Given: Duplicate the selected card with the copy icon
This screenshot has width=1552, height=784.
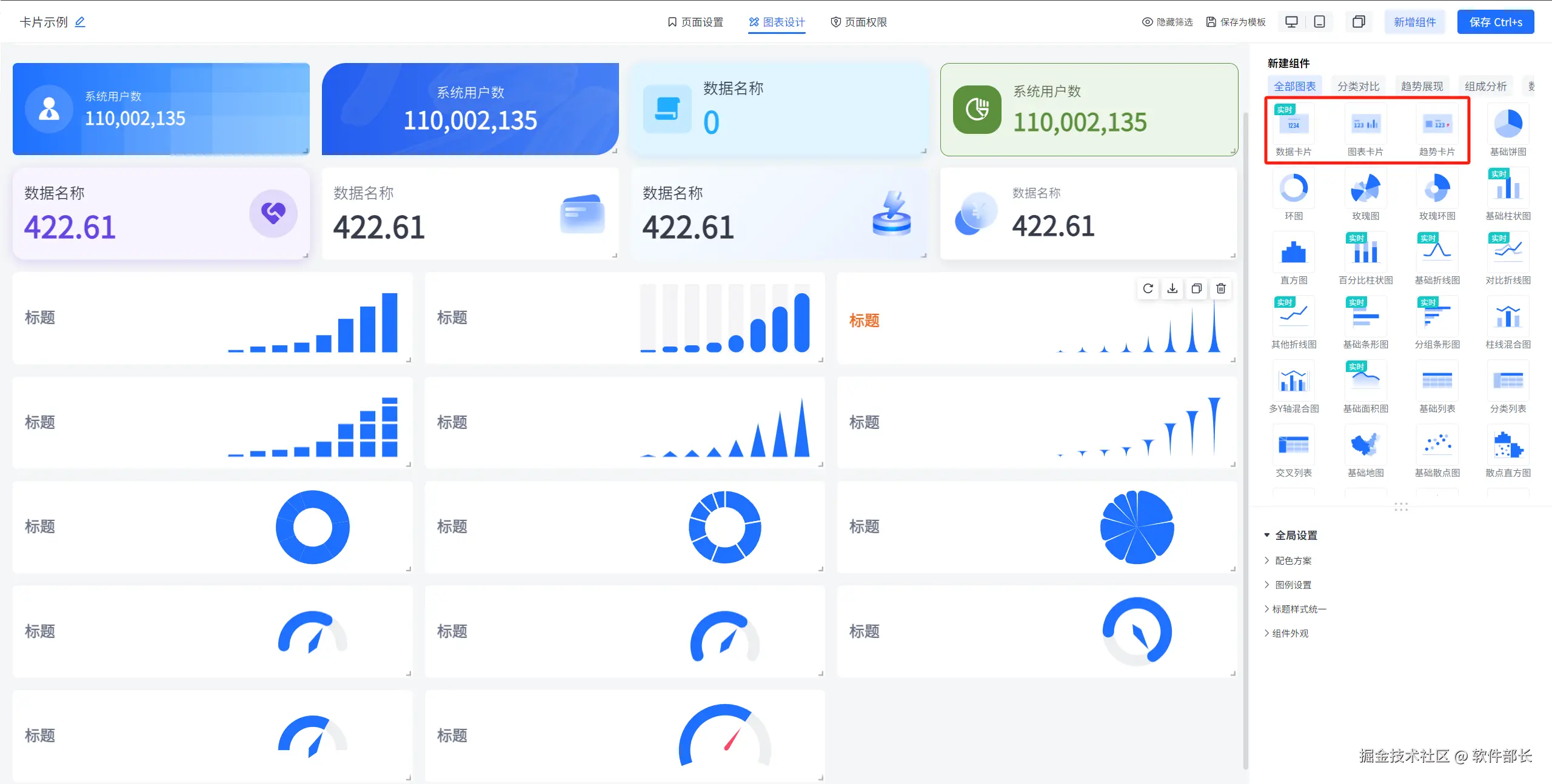Looking at the screenshot, I should 1196,288.
